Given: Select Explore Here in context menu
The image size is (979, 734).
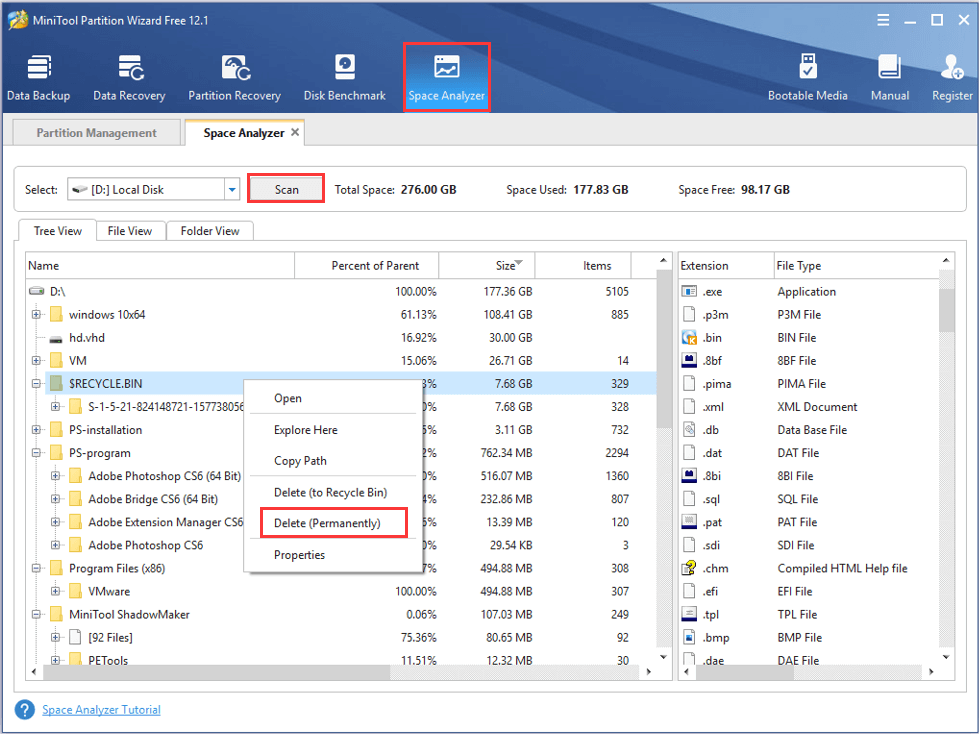Looking at the screenshot, I should [333, 430].
